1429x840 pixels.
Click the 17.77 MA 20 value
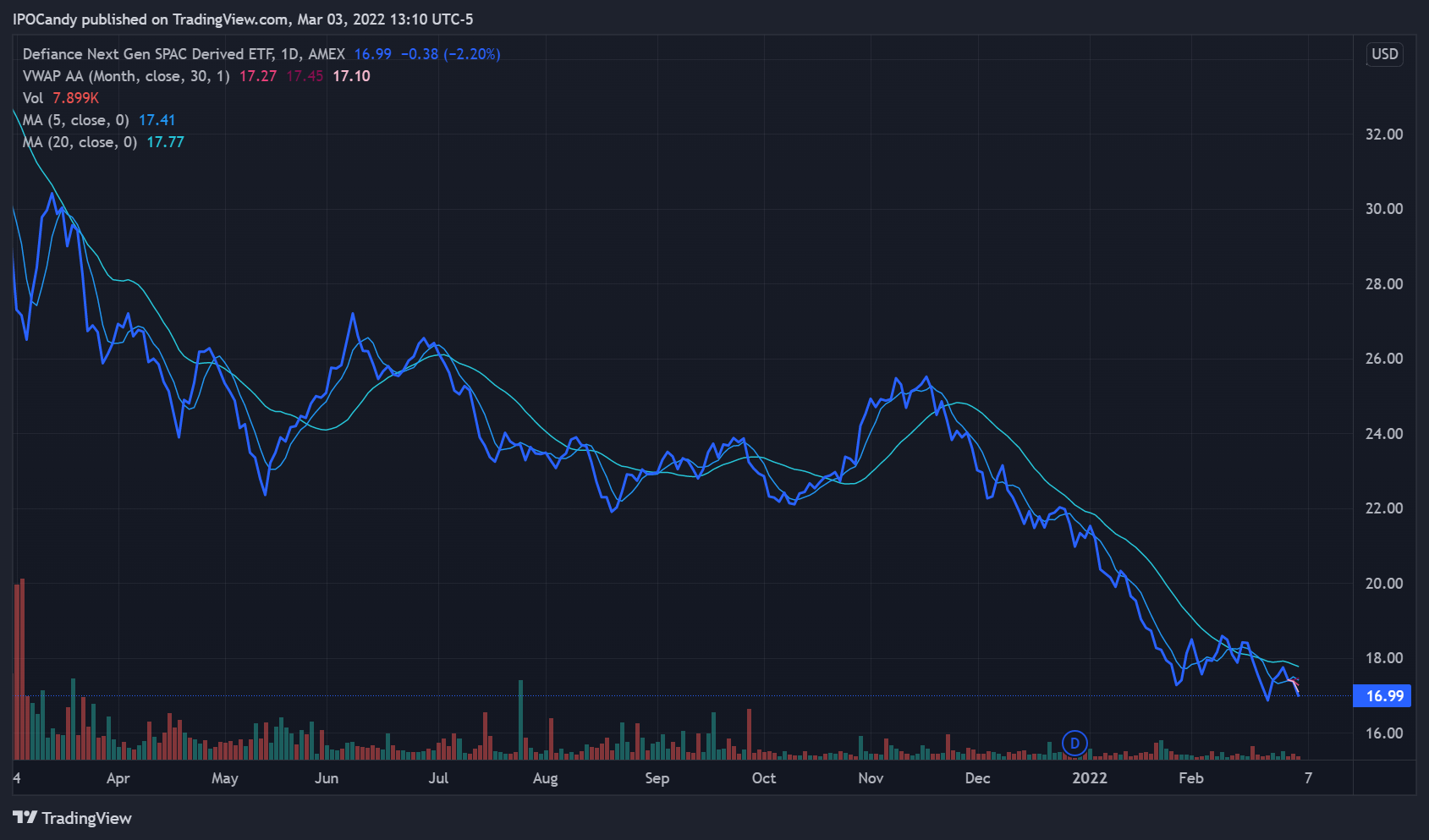coord(165,142)
